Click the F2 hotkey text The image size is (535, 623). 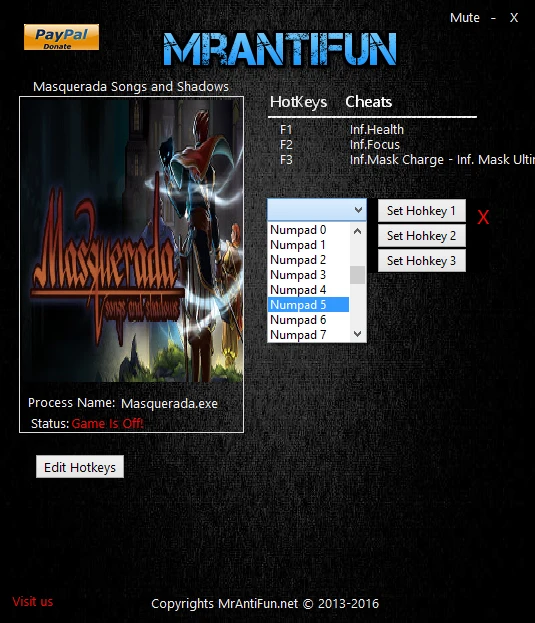(x=286, y=145)
